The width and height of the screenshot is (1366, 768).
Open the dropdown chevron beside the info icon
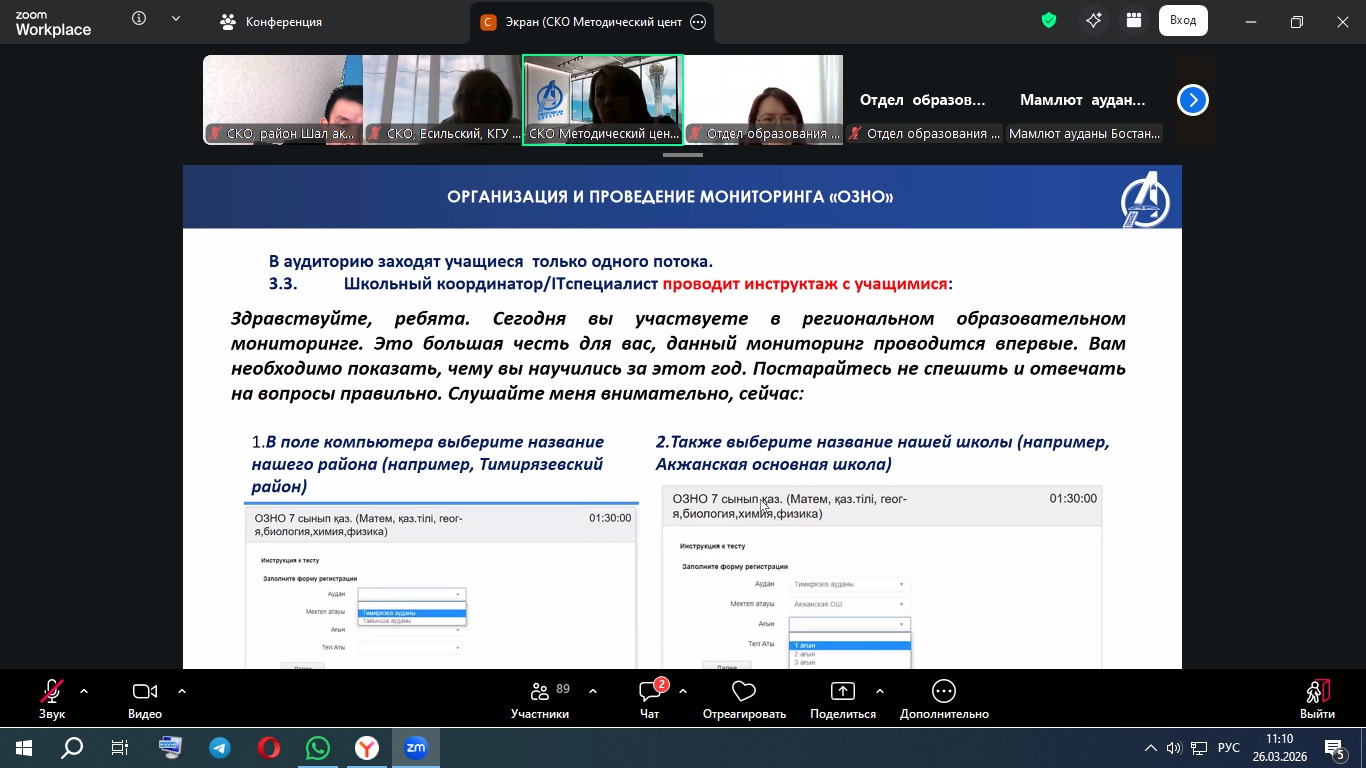click(177, 19)
